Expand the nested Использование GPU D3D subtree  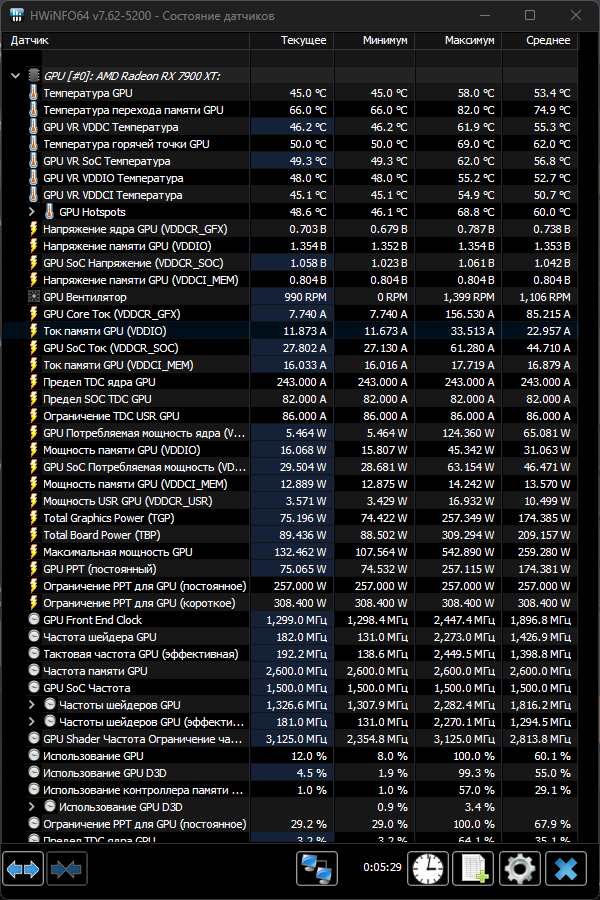(32, 806)
